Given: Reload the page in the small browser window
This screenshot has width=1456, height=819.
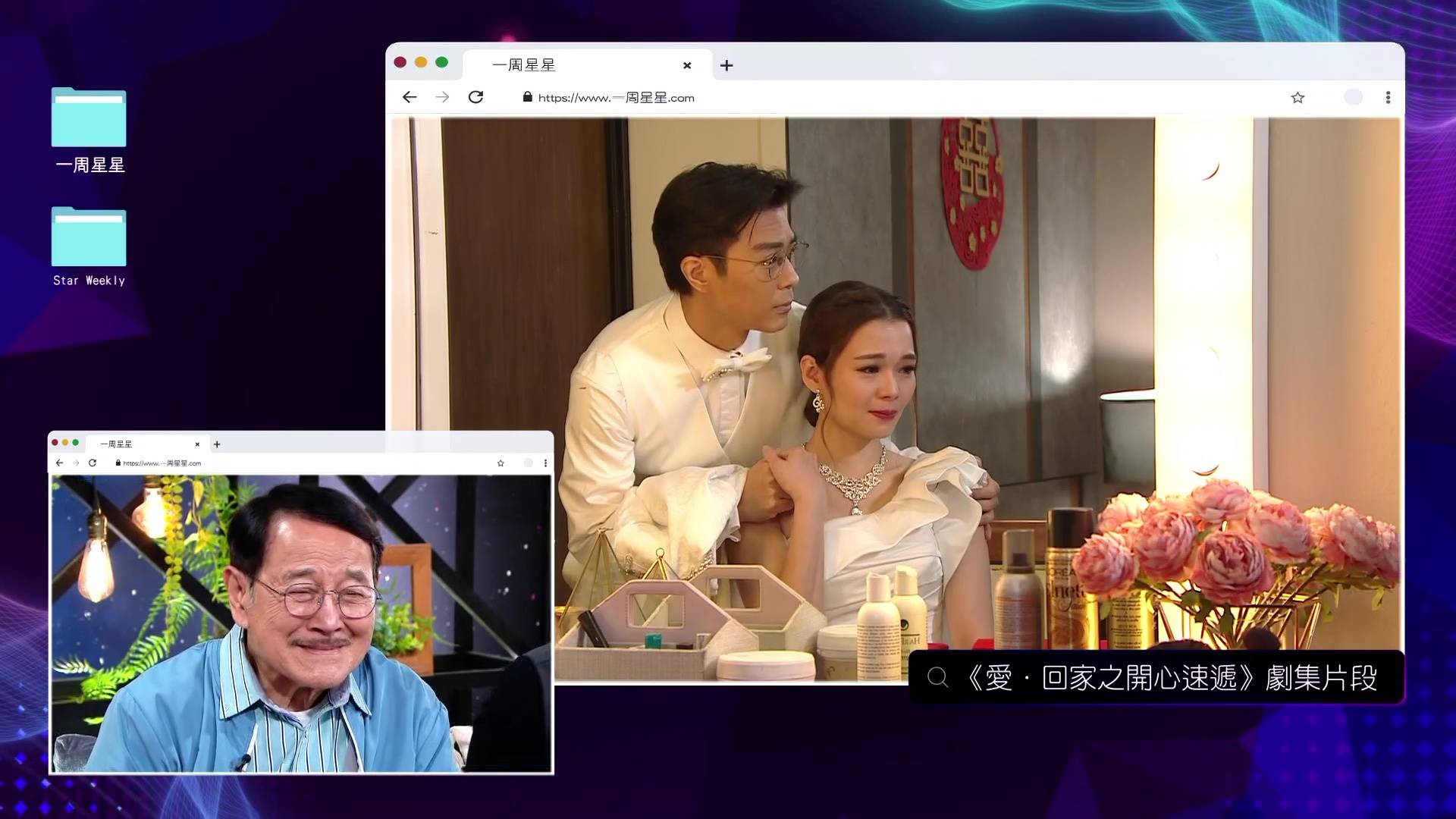Looking at the screenshot, I should [93, 463].
